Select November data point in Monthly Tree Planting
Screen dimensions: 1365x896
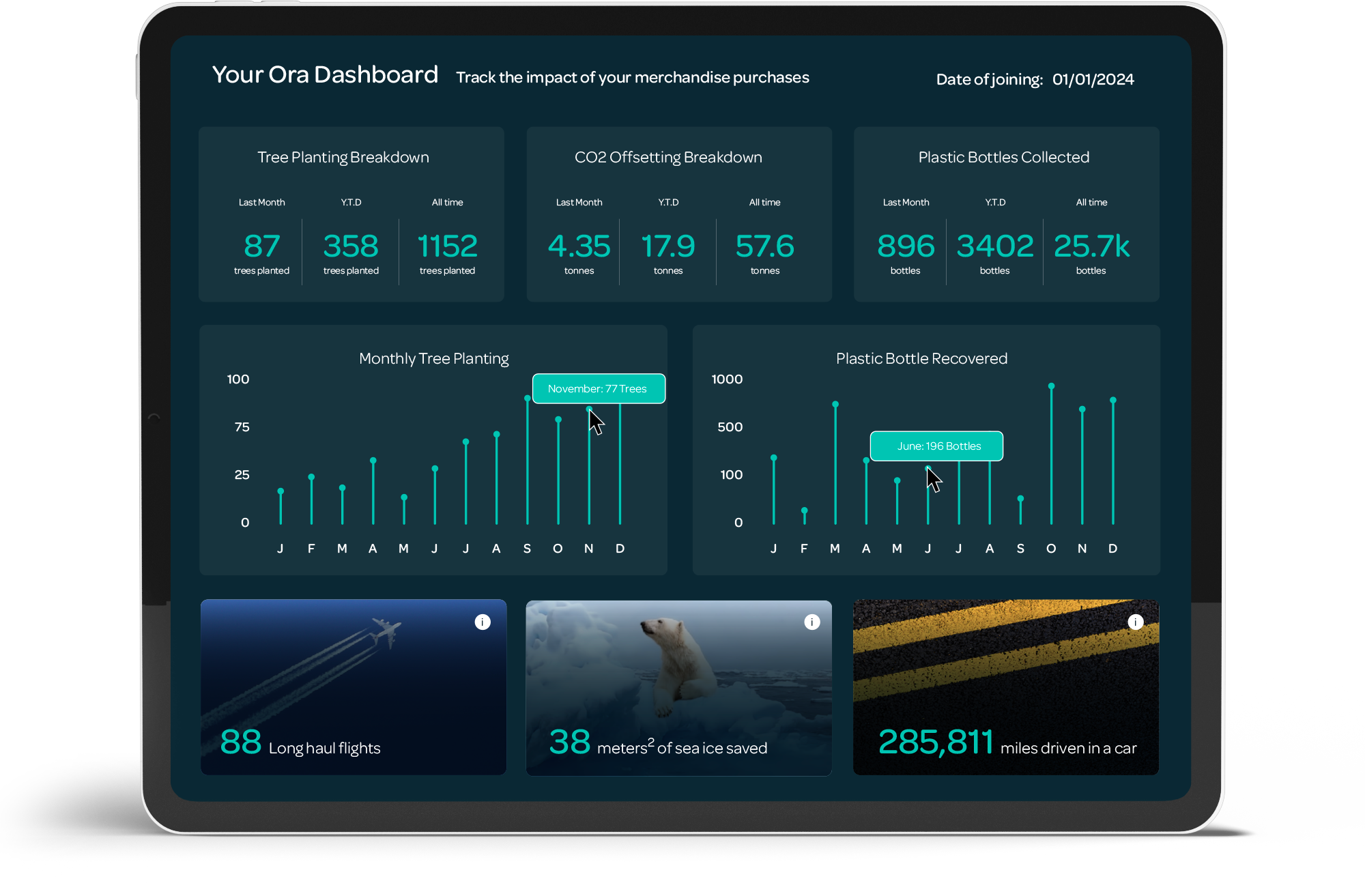pos(589,409)
